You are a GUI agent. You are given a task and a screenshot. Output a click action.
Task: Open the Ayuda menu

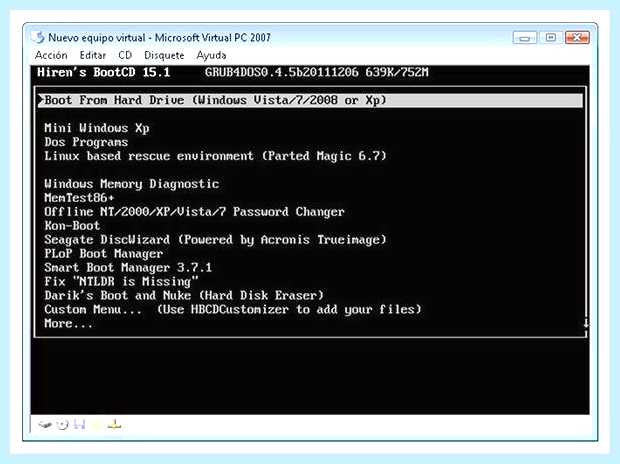pyautogui.click(x=211, y=55)
